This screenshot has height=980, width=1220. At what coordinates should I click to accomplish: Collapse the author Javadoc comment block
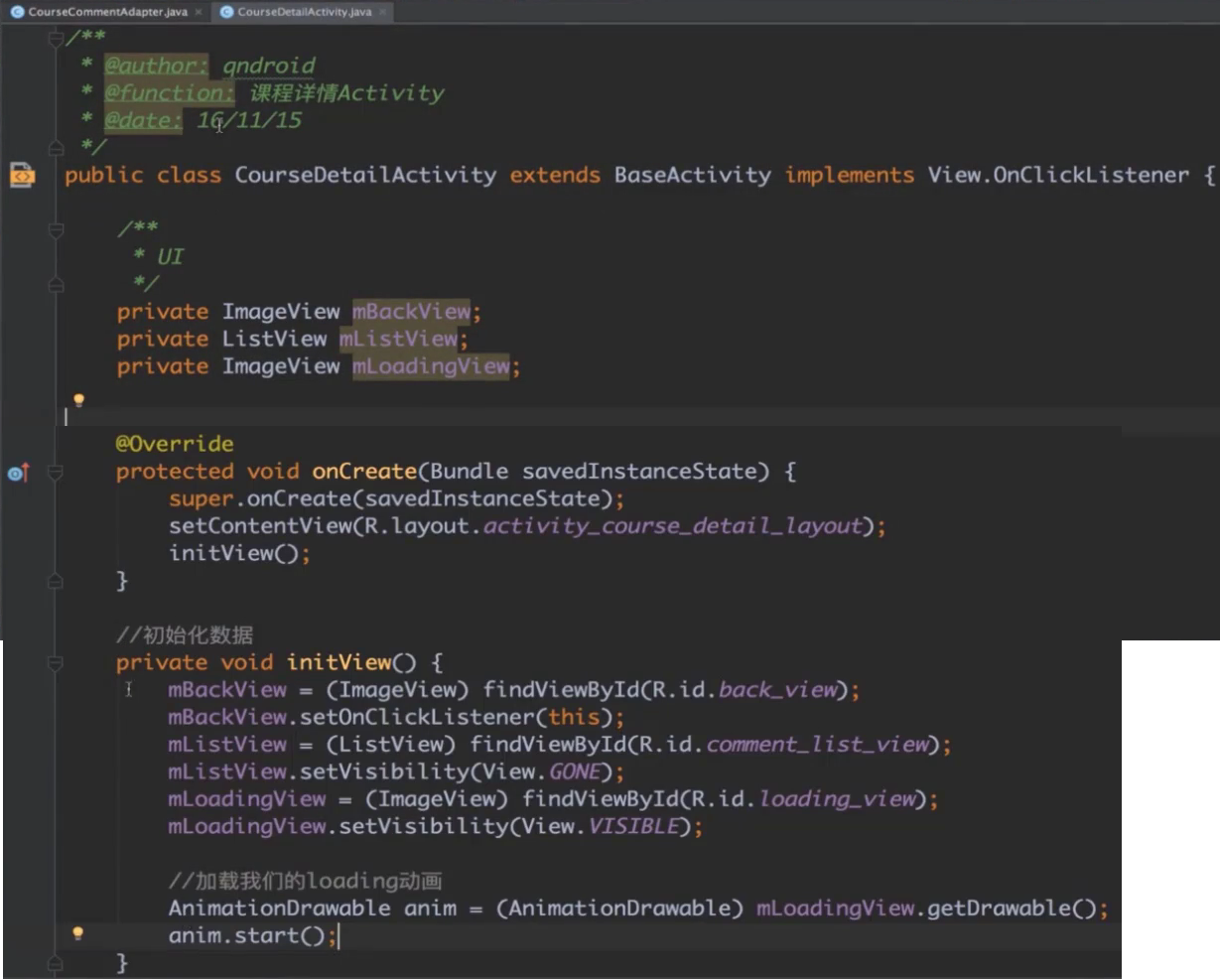tap(56, 39)
